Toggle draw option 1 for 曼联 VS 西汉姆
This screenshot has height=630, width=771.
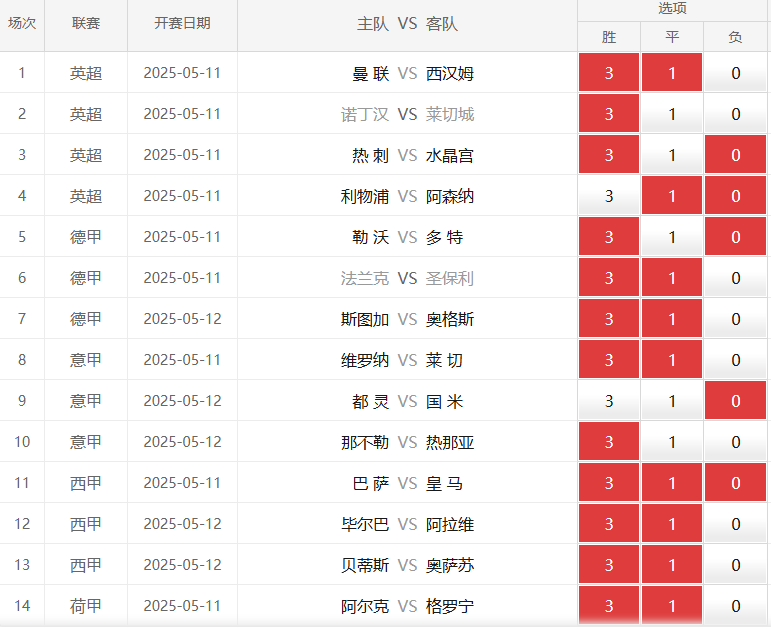coord(672,73)
